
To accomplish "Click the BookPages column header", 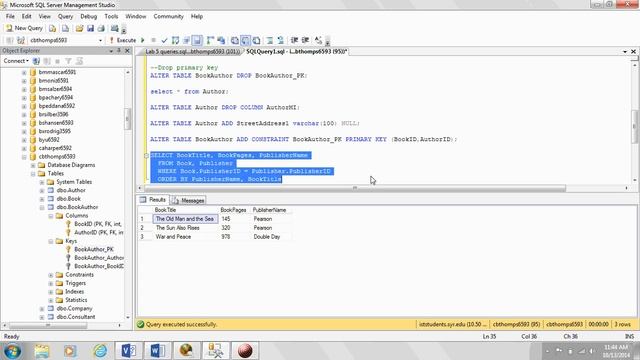I will [233, 210].
